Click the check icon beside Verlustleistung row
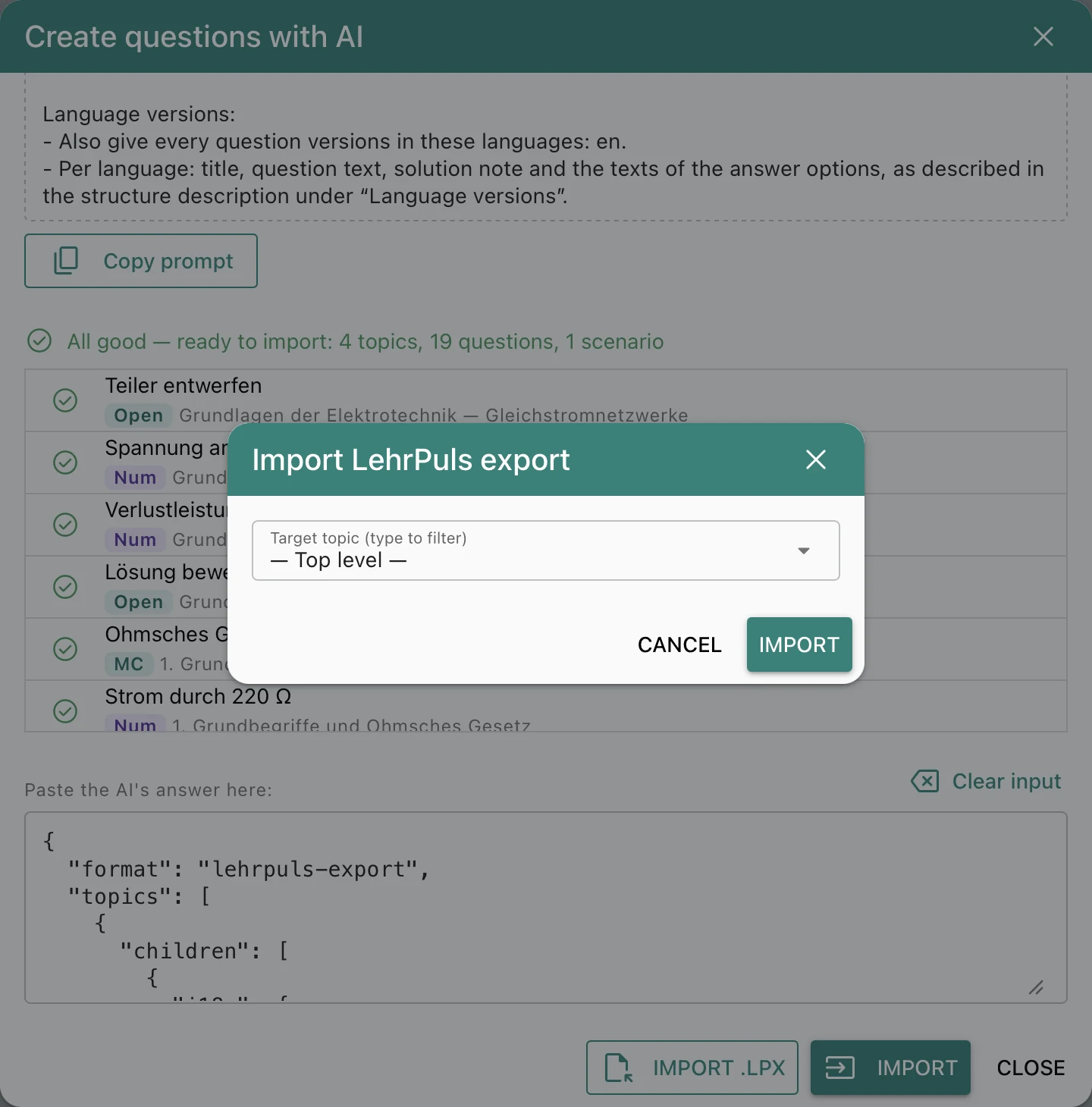This screenshot has height=1107, width=1092. coord(65,525)
